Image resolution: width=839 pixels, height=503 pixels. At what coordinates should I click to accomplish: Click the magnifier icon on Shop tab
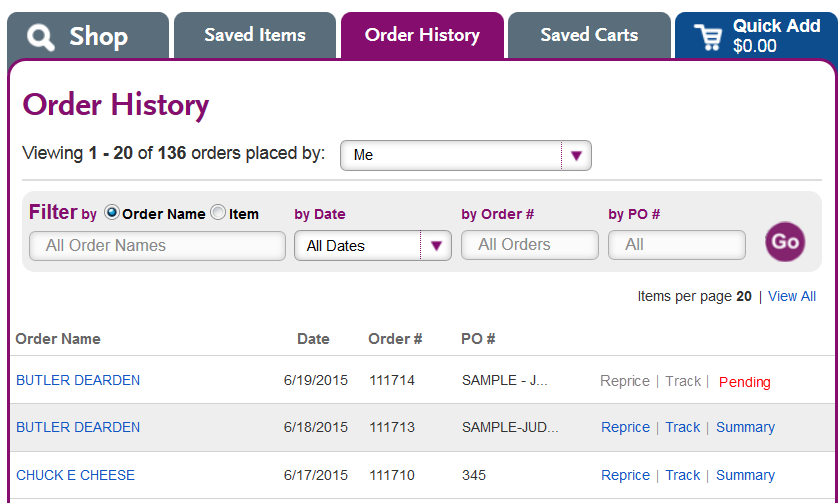tap(41, 37)
